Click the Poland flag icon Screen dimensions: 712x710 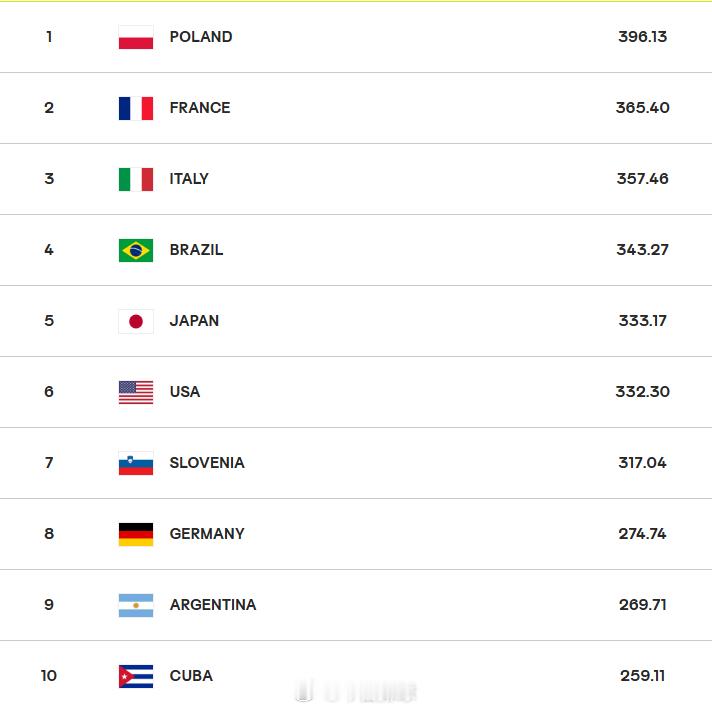click(x=136, y=37)
